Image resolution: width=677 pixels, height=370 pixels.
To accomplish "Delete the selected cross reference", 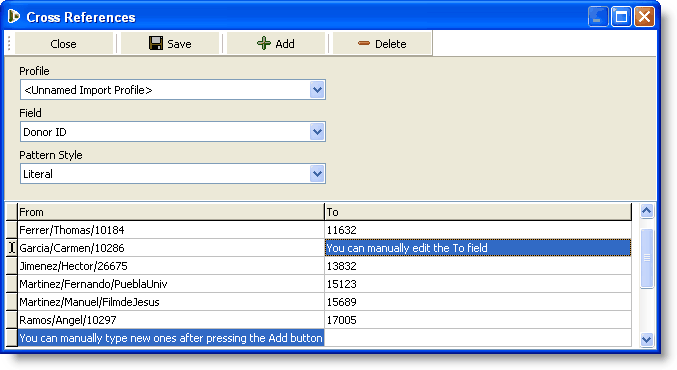I will [x=382, y=44].
